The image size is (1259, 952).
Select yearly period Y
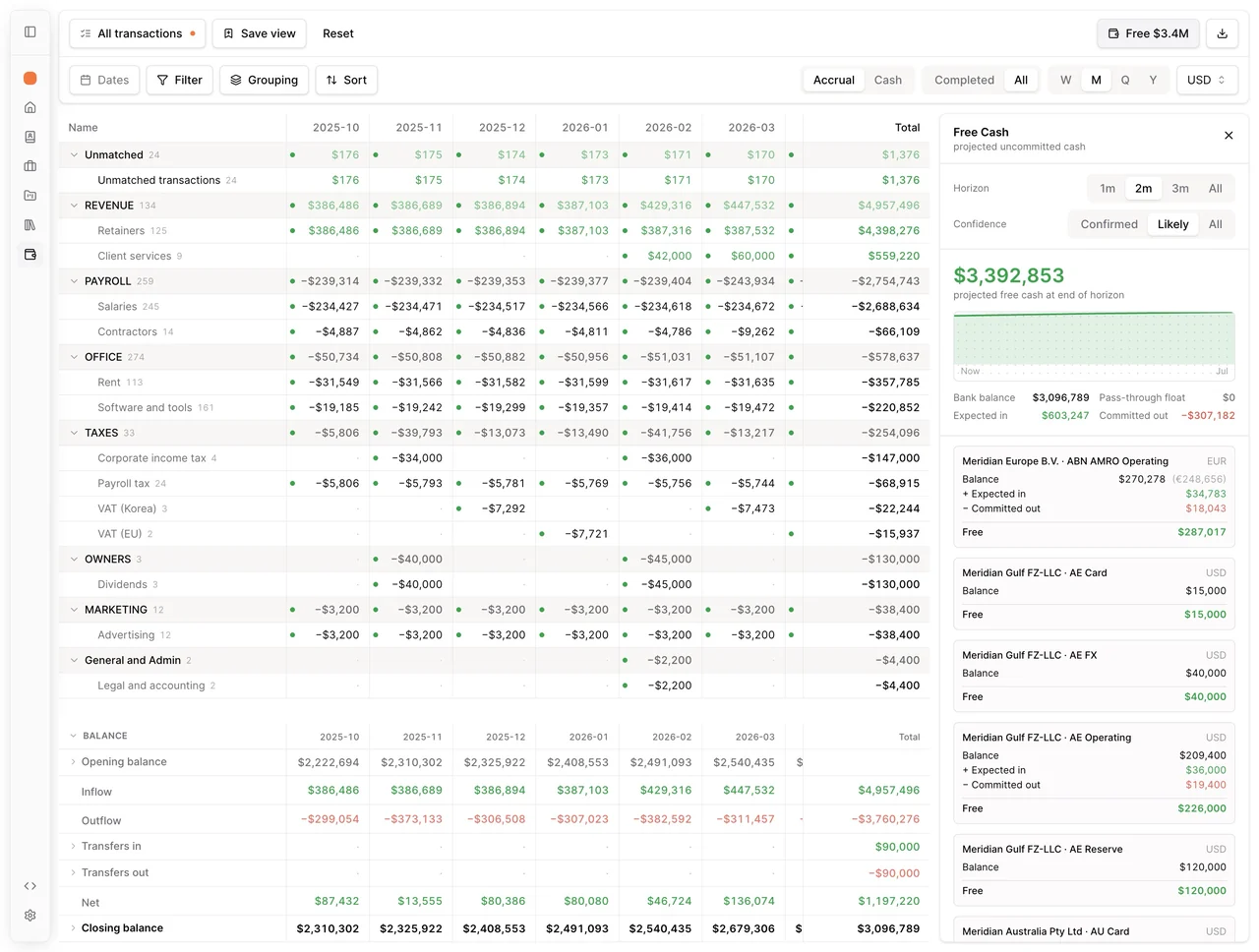click(x=1153, y=80)
